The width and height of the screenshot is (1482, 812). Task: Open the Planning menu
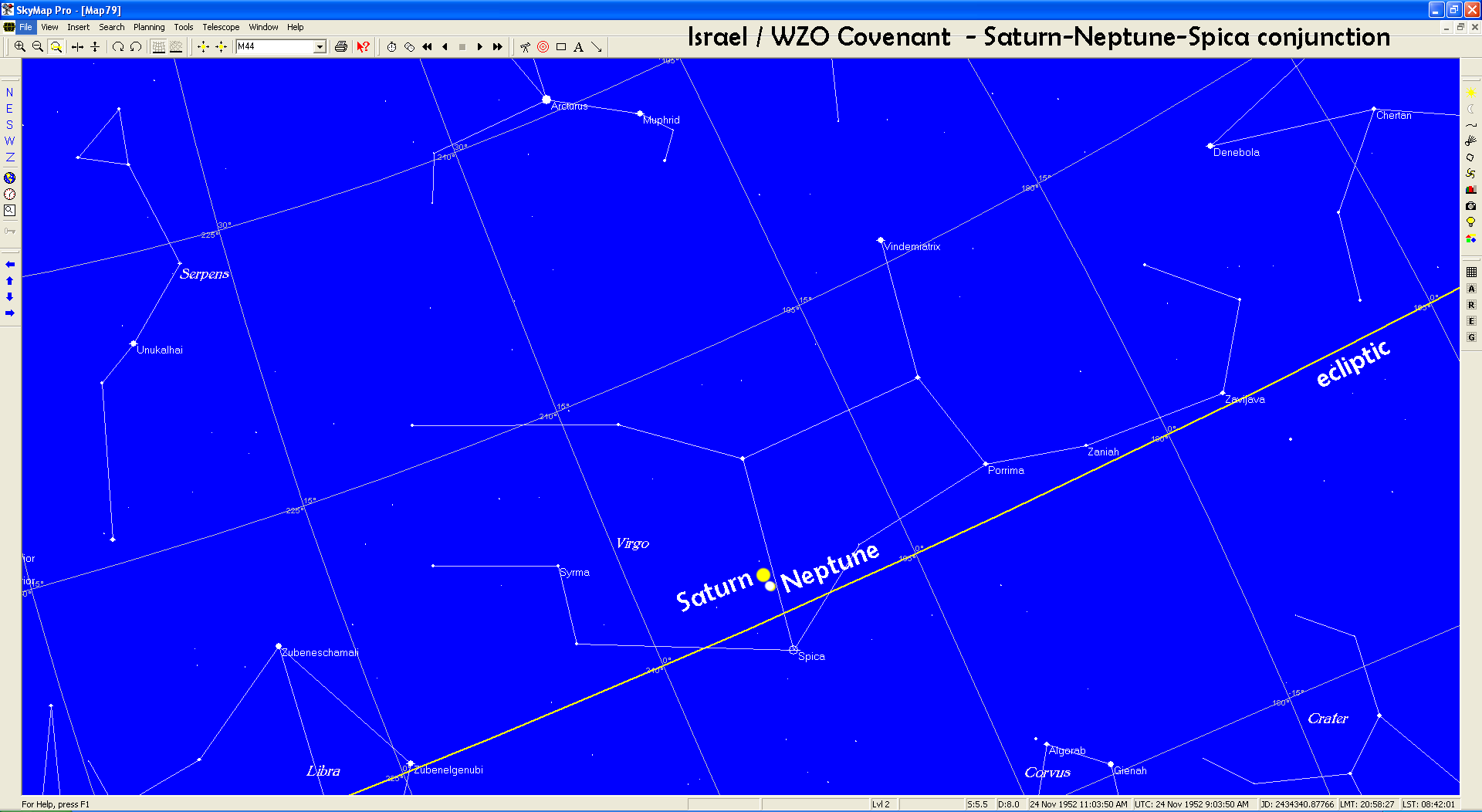[149, 27]
